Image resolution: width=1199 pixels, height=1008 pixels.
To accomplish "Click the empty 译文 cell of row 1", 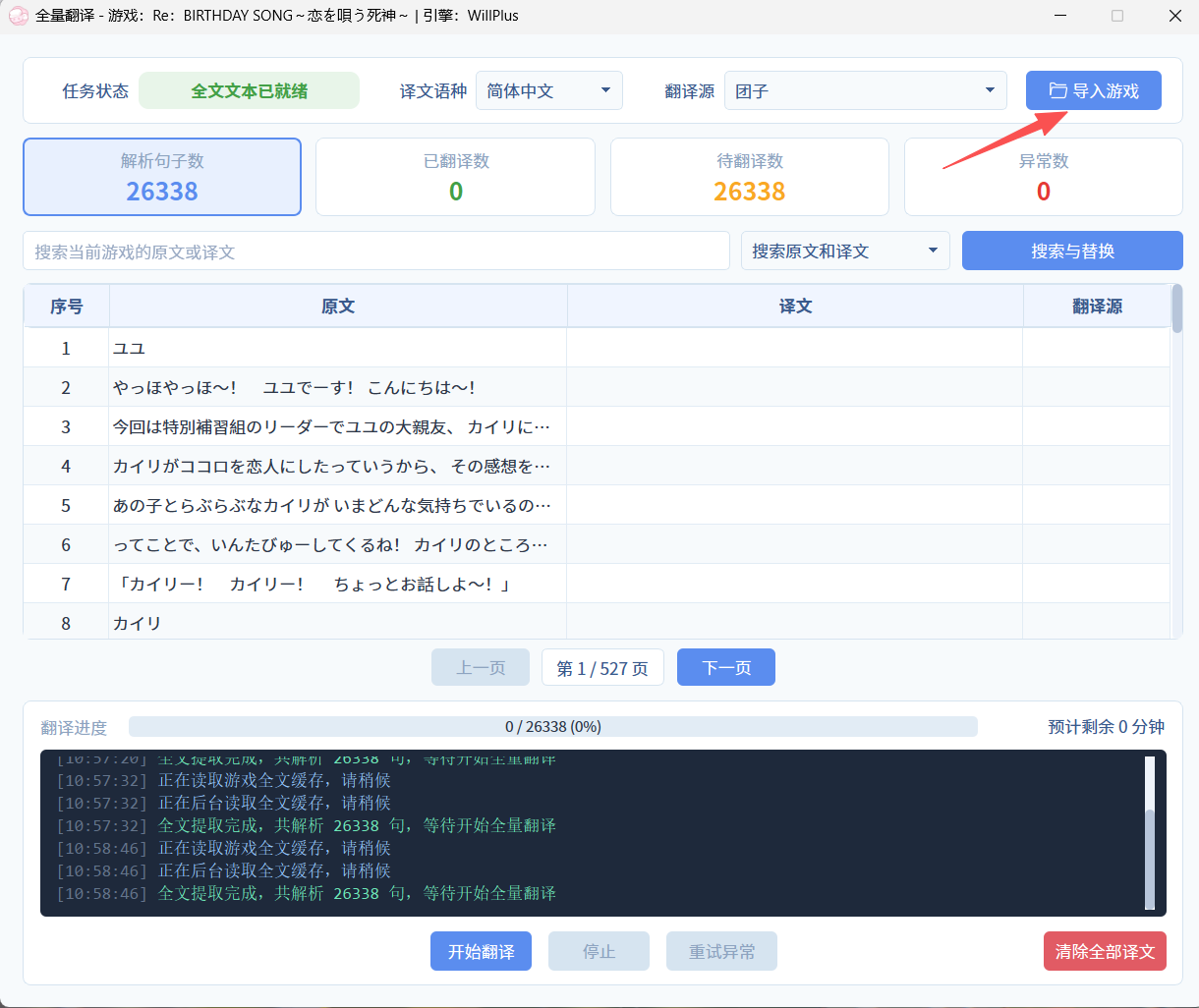I will (795, 348).
